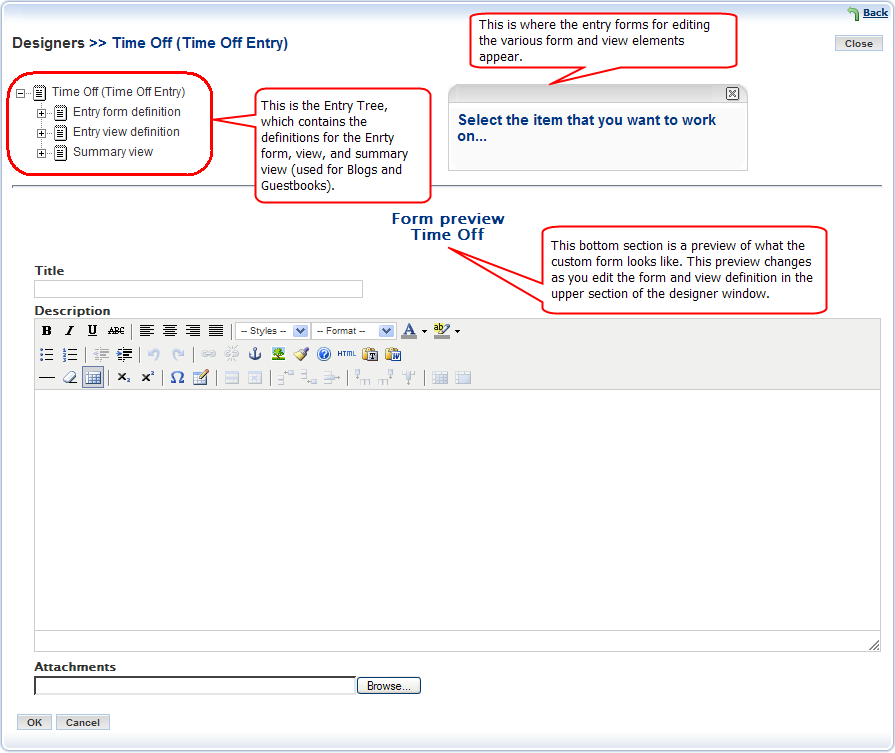Image resolution: width=895 pixels, height=753 pixels.
Task: Click the Cancel button
Action: 83,722
